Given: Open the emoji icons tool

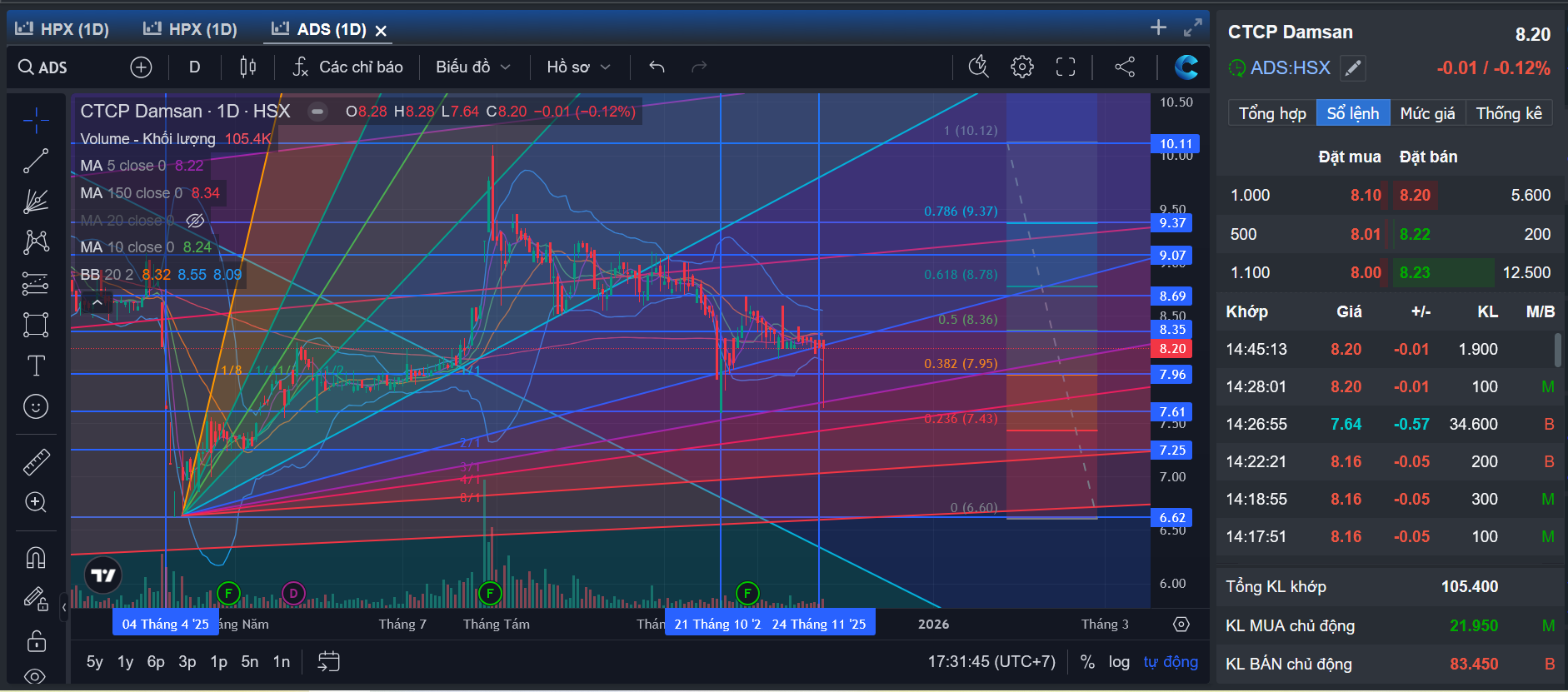Looking at the screenshot, I should (x=36, y=406).
